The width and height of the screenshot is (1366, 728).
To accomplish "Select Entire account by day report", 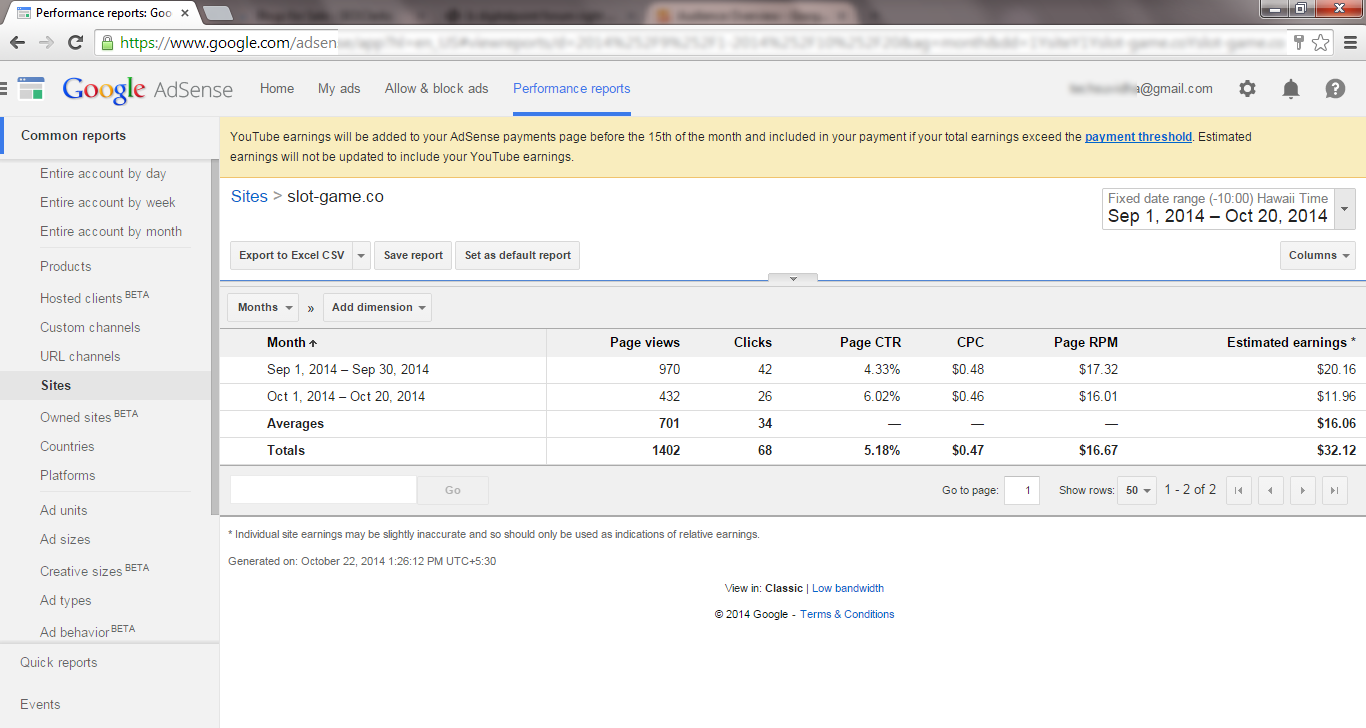I will [103, 174].
